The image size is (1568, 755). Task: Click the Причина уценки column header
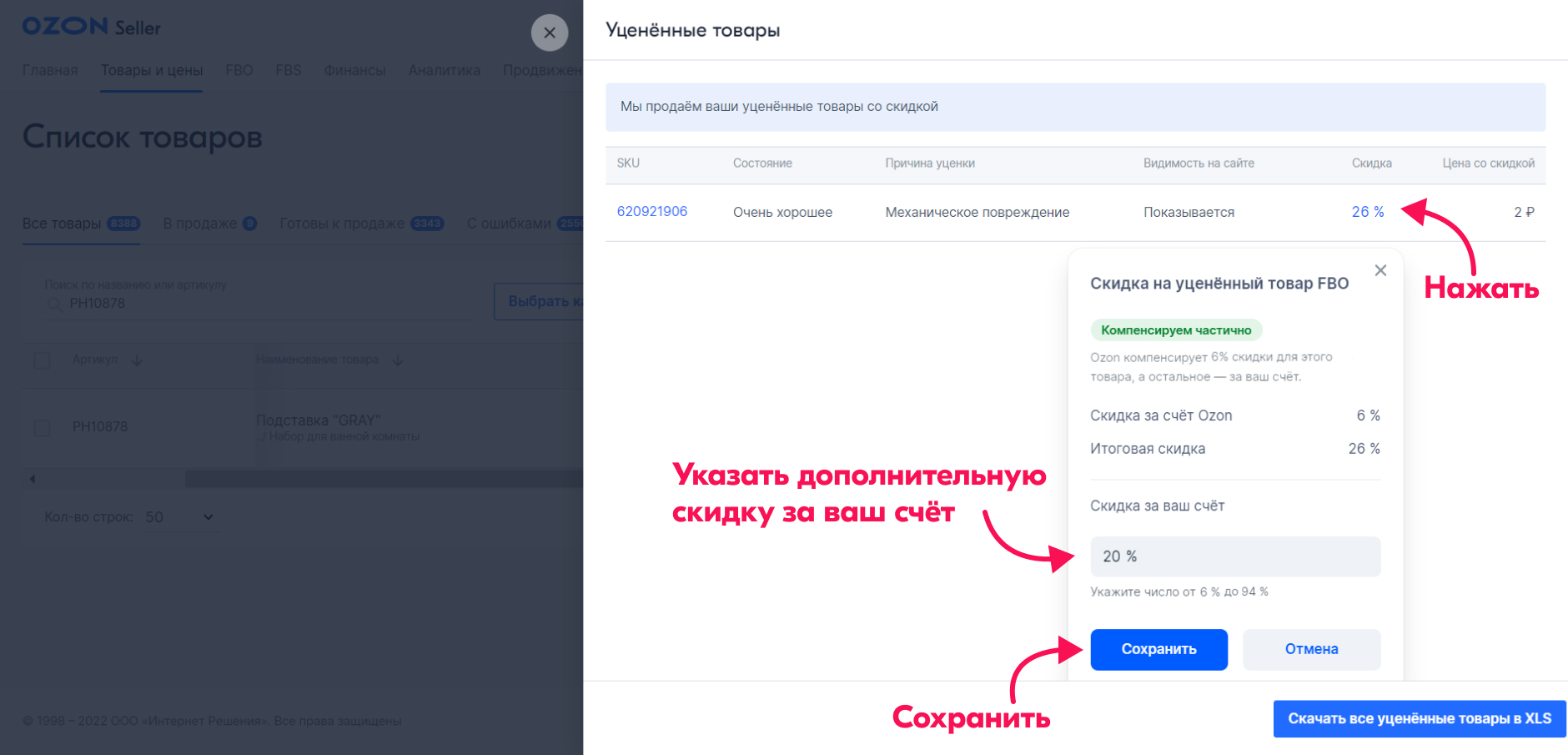click(930, 164)
